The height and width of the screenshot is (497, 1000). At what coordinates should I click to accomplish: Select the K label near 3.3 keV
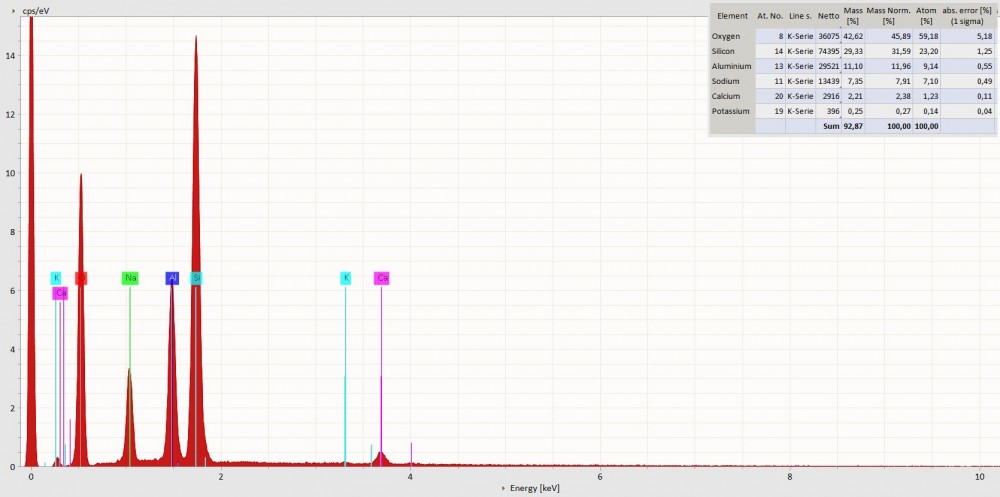[346, 278]
